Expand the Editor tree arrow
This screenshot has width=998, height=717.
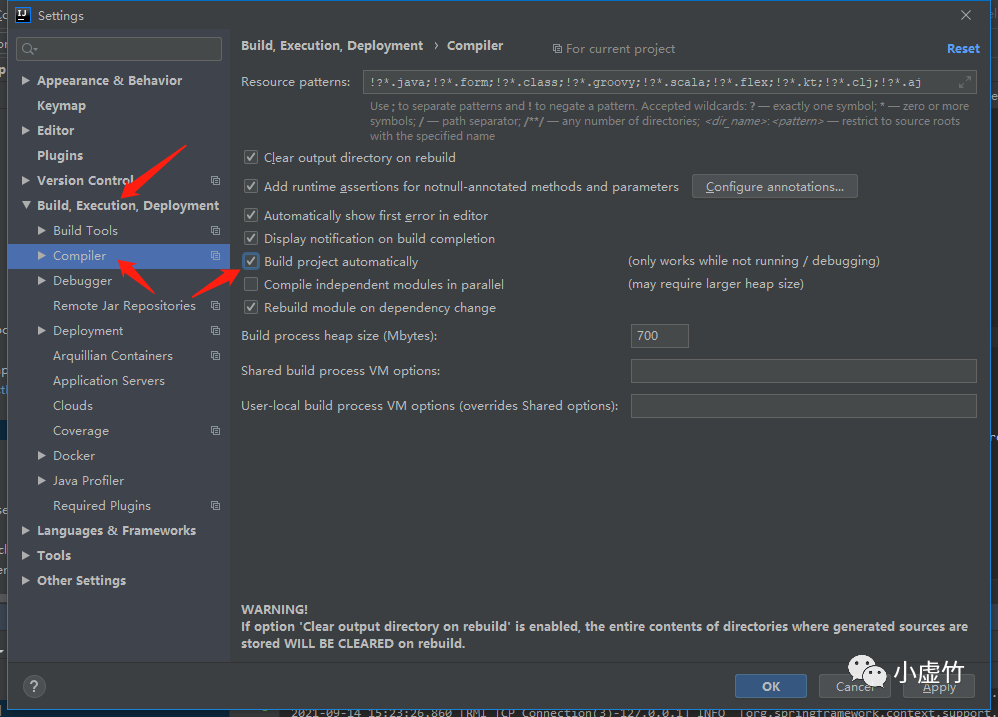click(25, 130)
